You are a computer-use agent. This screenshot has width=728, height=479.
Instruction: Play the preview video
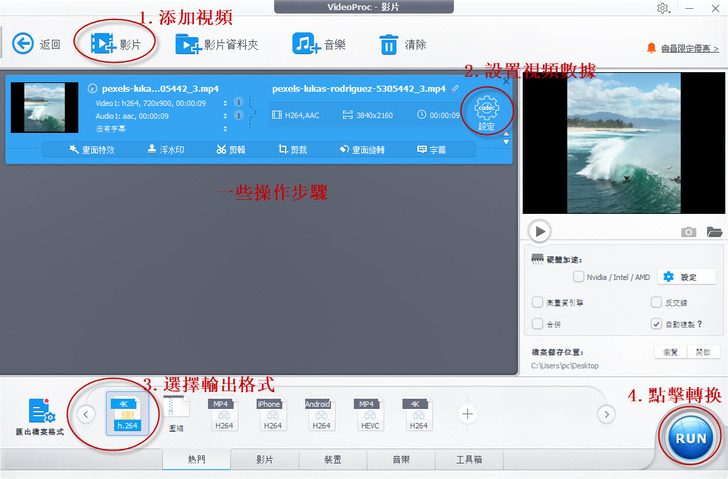click(x=540, y=232)
